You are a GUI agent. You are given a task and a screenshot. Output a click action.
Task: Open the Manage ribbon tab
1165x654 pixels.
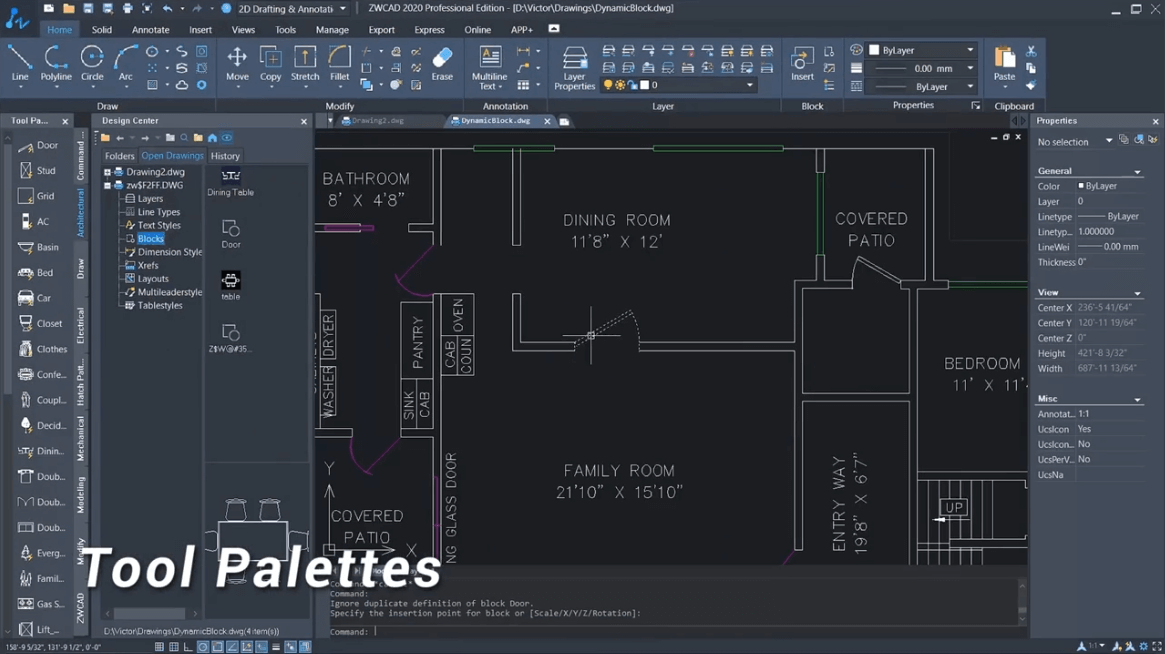point(332,30)
